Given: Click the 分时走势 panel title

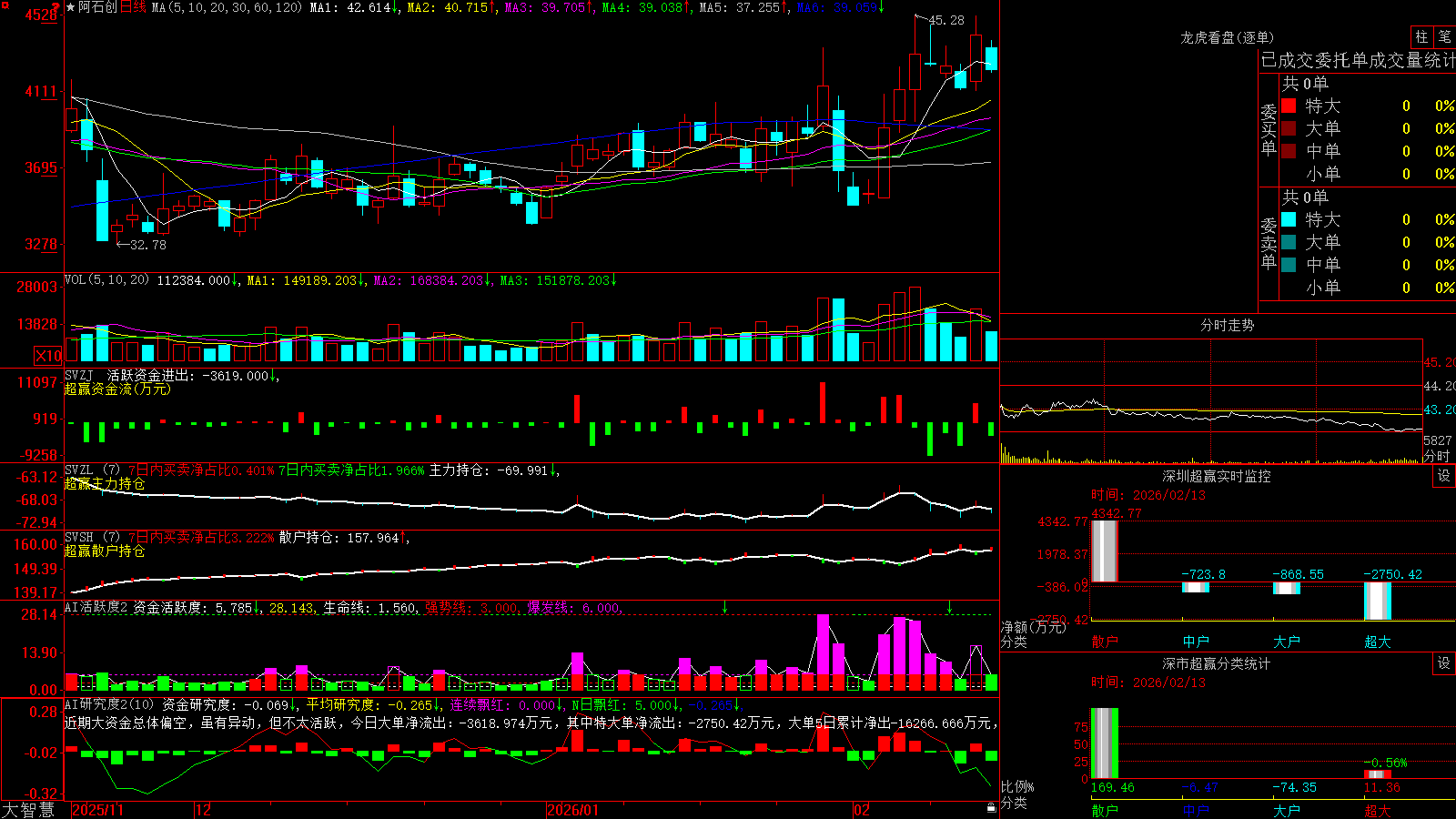Looking at the screenshot, I should (x=1227, y=325).
